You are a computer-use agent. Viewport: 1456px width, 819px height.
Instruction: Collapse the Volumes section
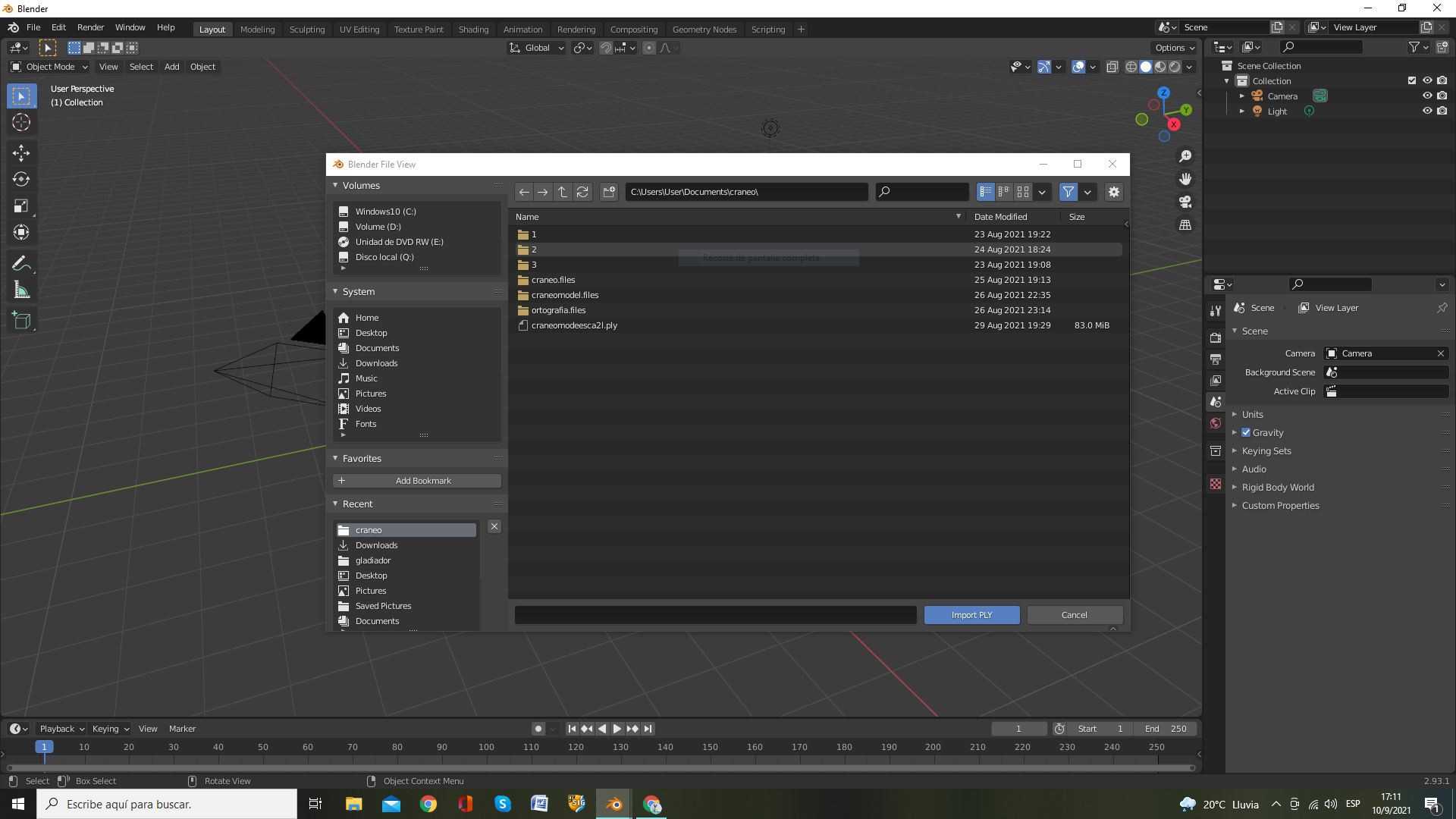(x=336, y=185)
